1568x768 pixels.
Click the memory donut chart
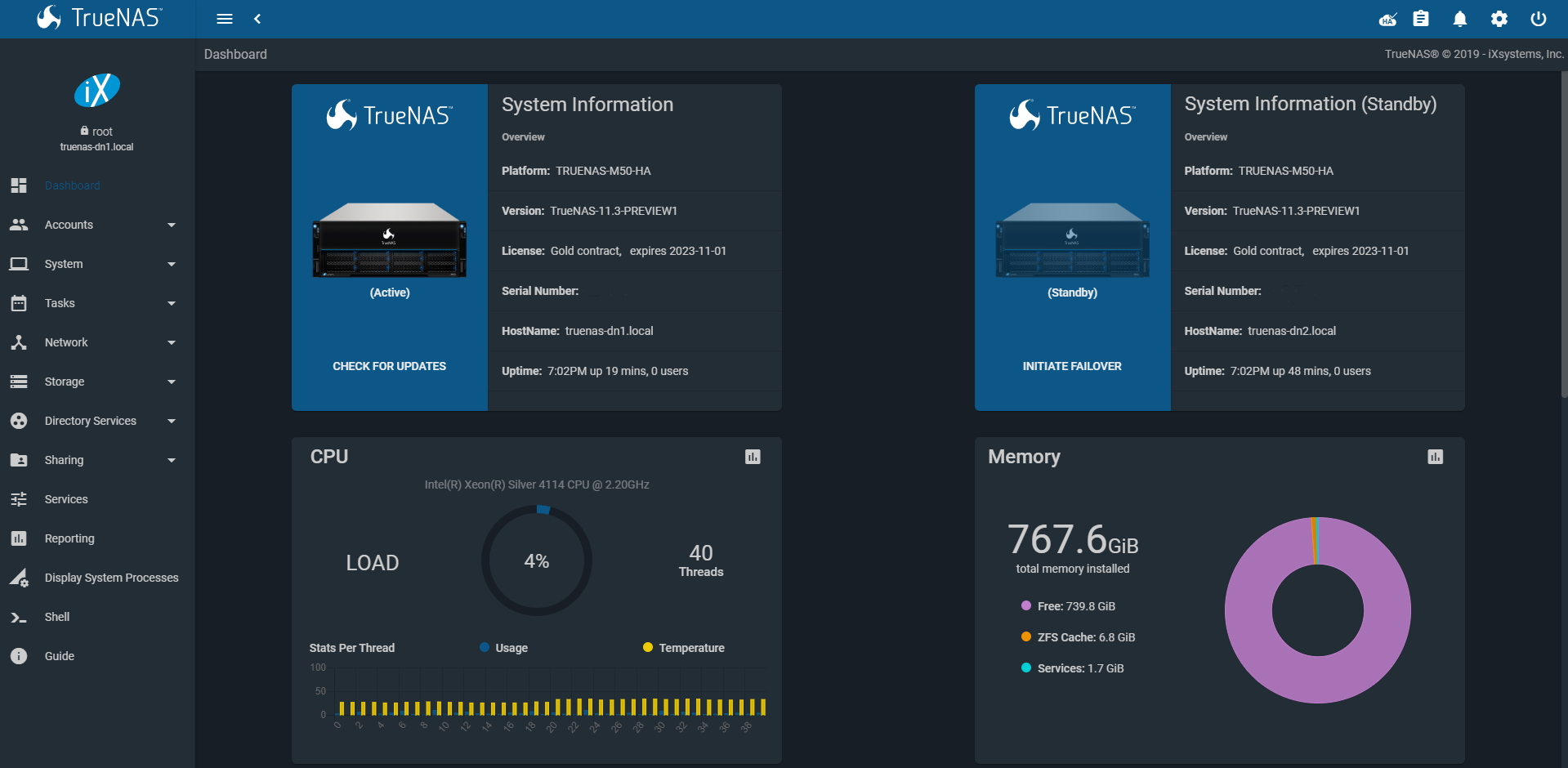1317,610
